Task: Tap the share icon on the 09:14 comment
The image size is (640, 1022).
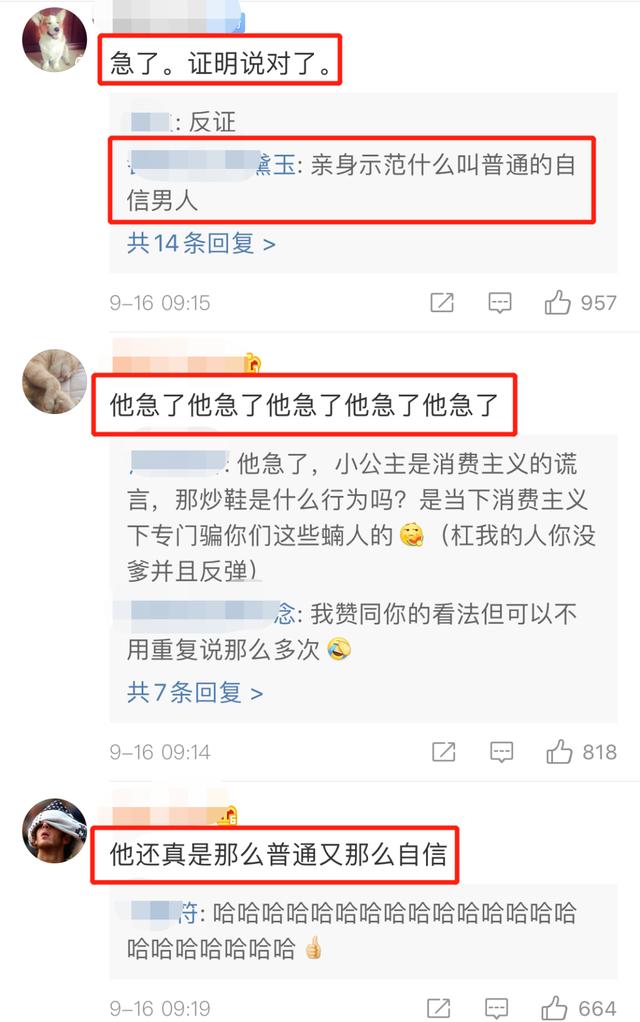Action: coord(443,752)
